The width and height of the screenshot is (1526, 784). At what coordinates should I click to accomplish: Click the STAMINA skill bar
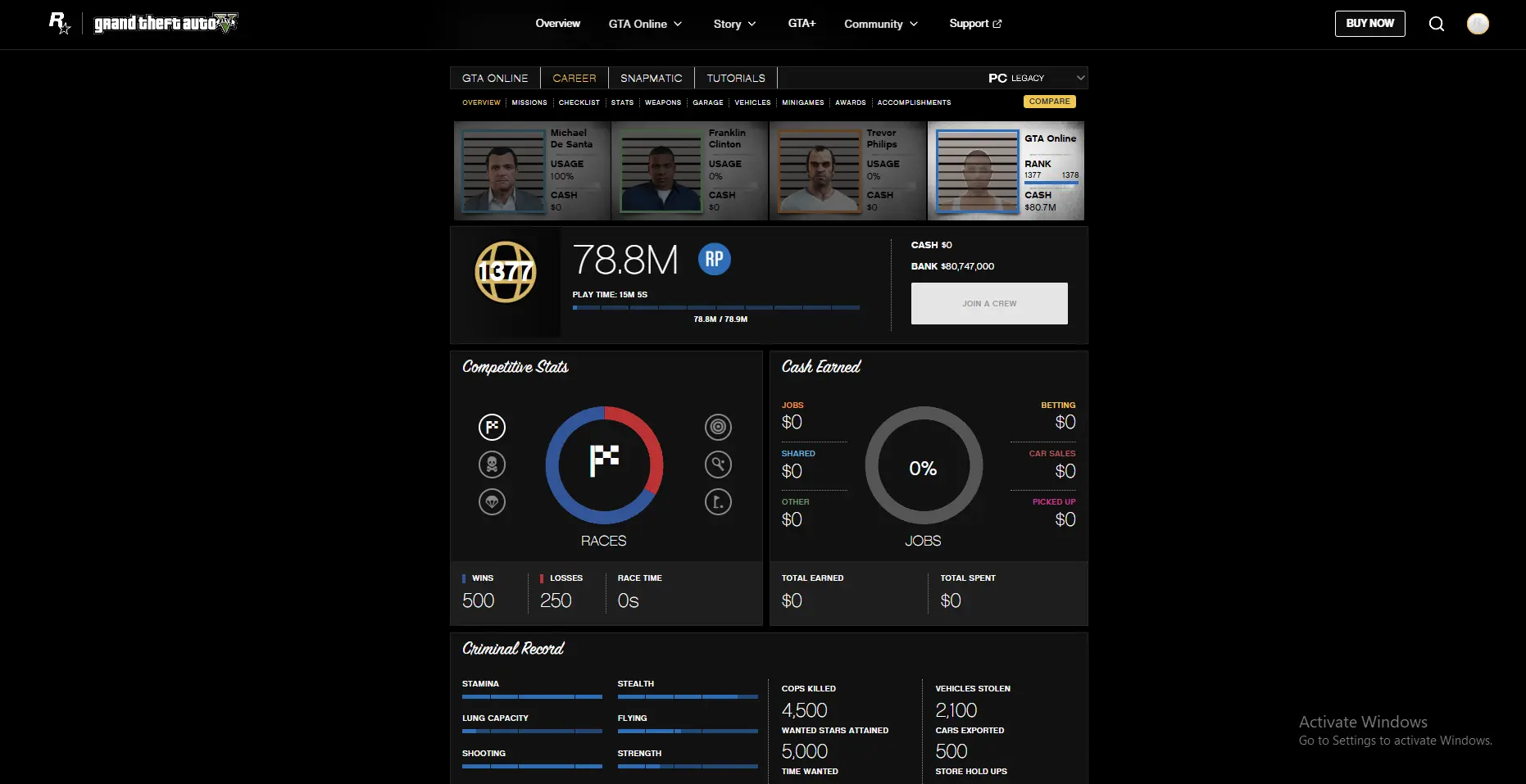(532, 696)
